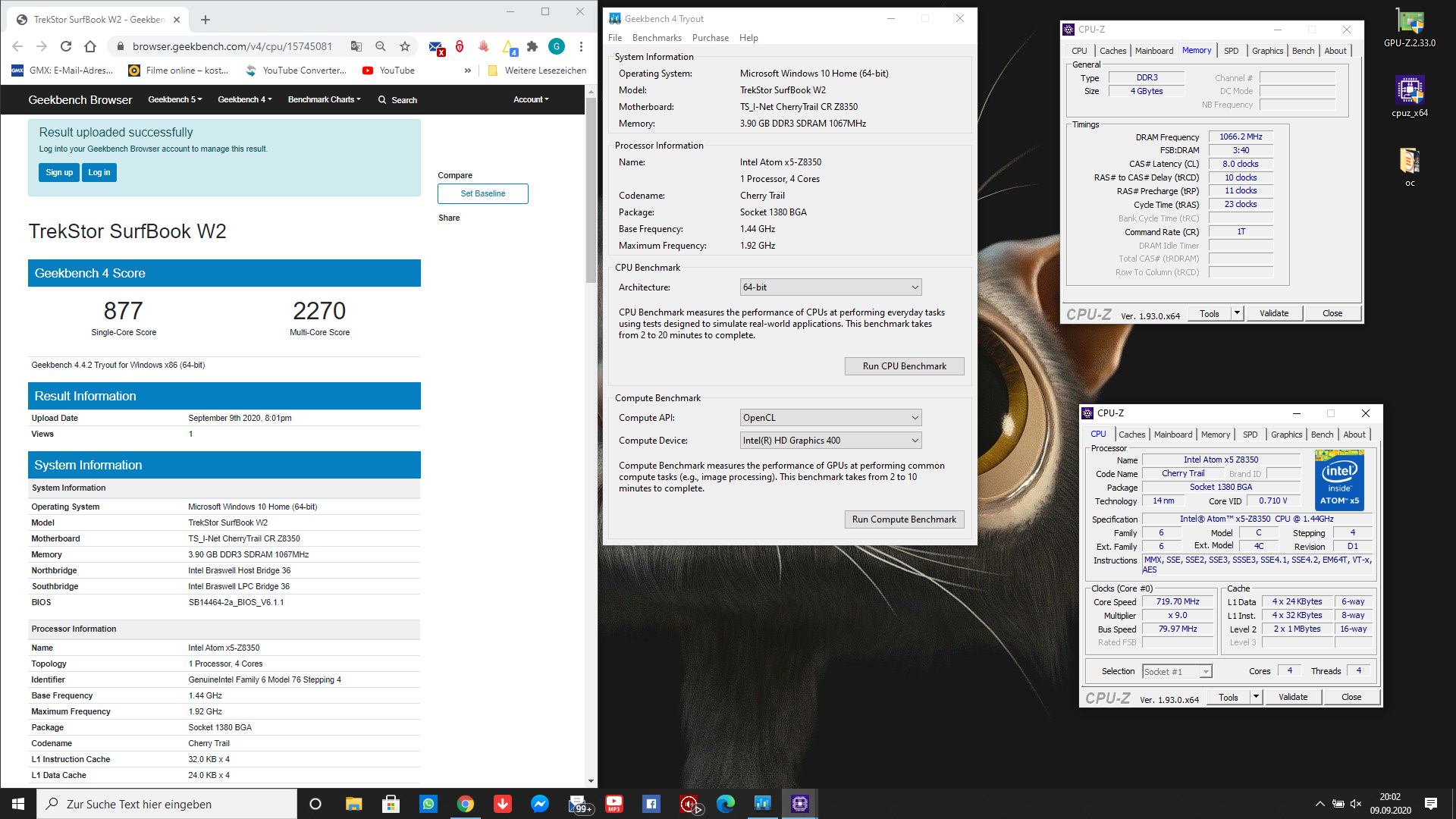Click the scroll-down arrow of page scrollbar
Image resolution: width=1456 pixels, height=819 pixels.
coord(591,781)
